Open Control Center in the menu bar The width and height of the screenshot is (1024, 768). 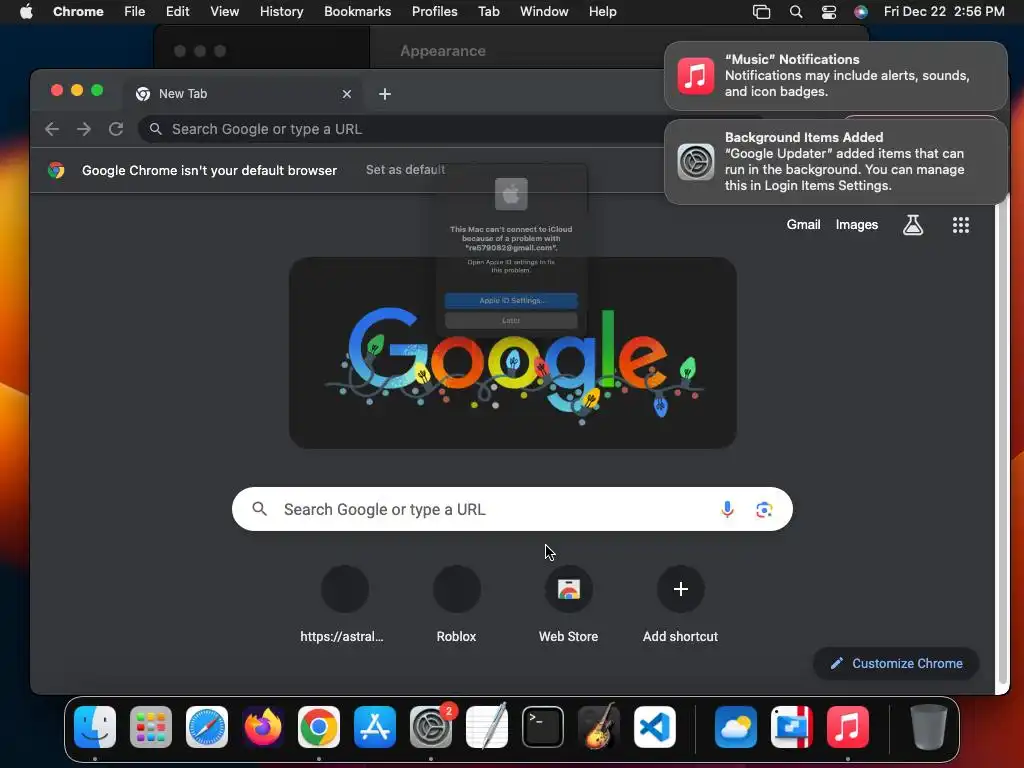(829, 12)
